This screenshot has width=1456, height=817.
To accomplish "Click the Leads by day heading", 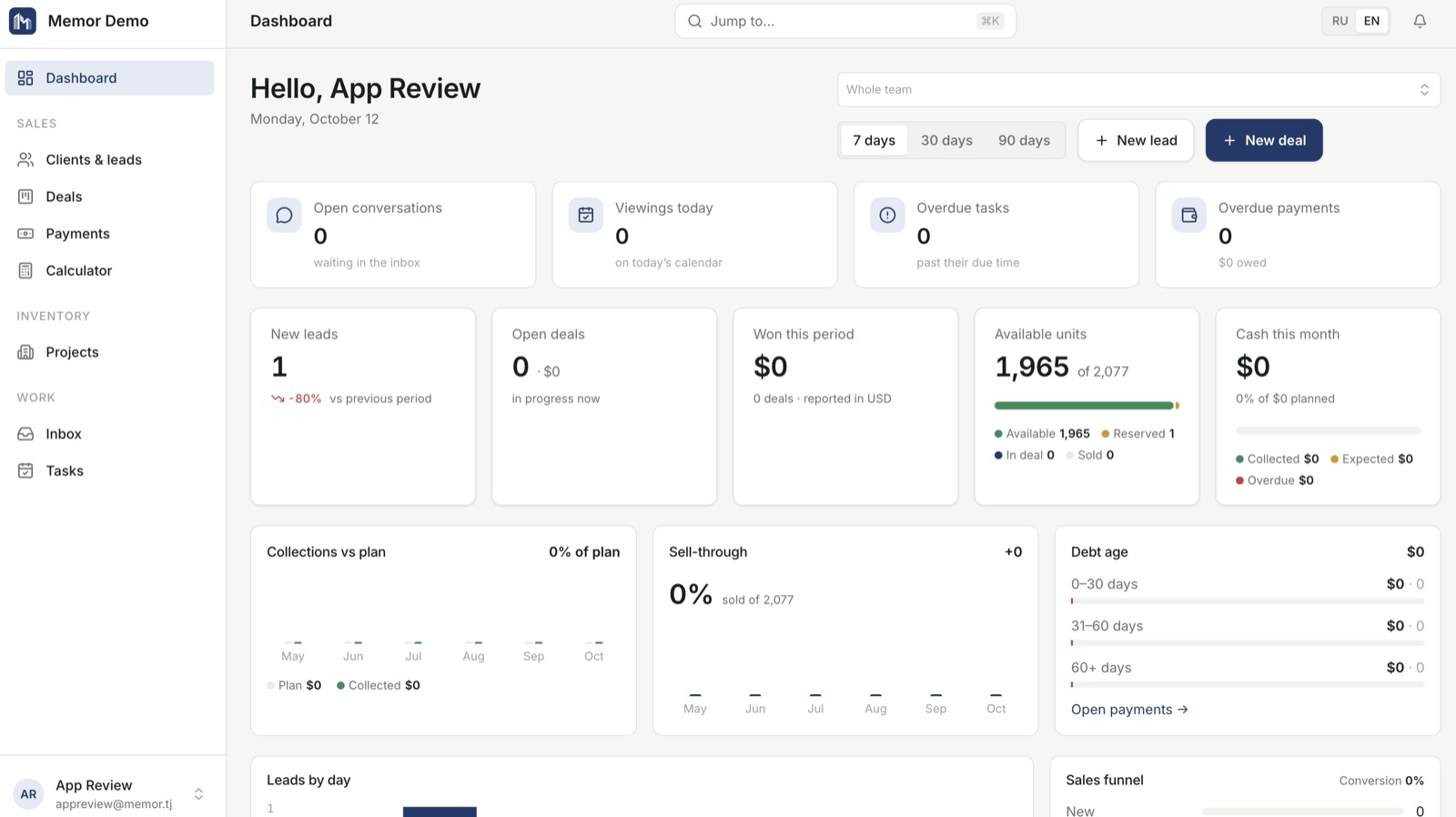I will [308, 781].
